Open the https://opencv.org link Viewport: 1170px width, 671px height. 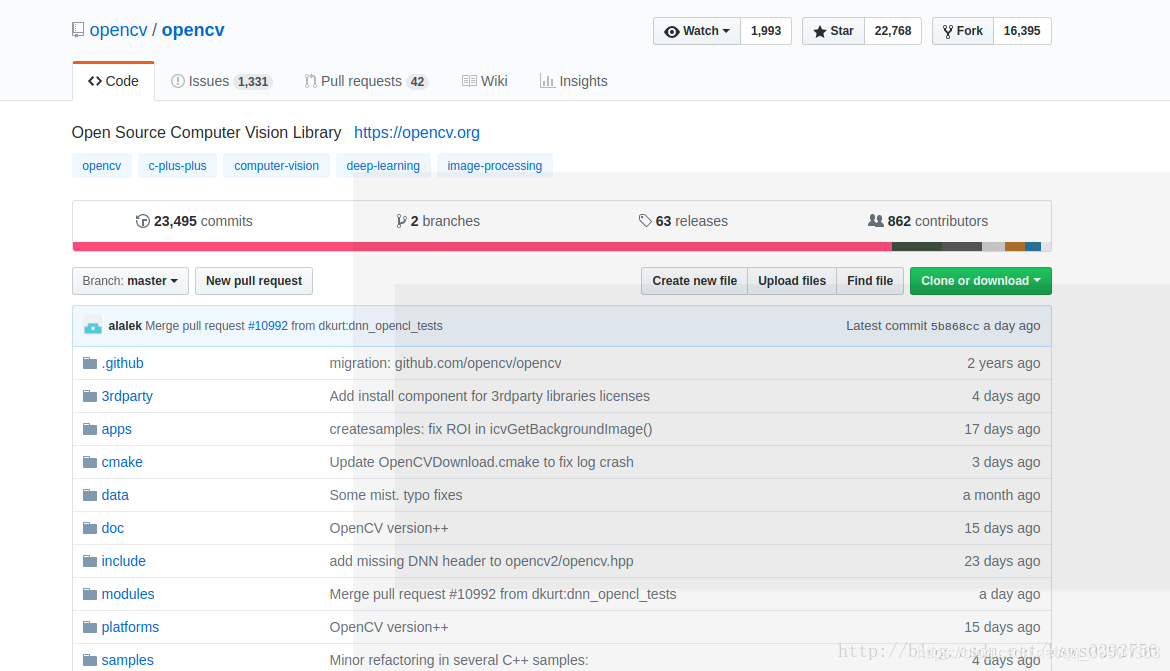coord(416,133)
